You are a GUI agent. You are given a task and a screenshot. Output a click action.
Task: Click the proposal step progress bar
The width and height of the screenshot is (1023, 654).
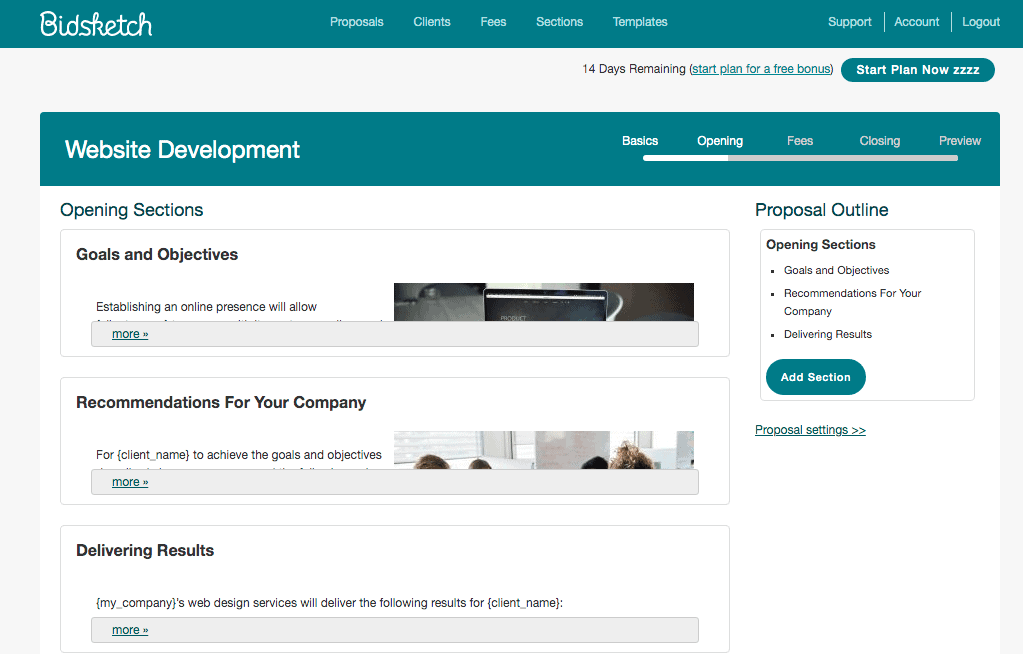[x=800, y=158]
